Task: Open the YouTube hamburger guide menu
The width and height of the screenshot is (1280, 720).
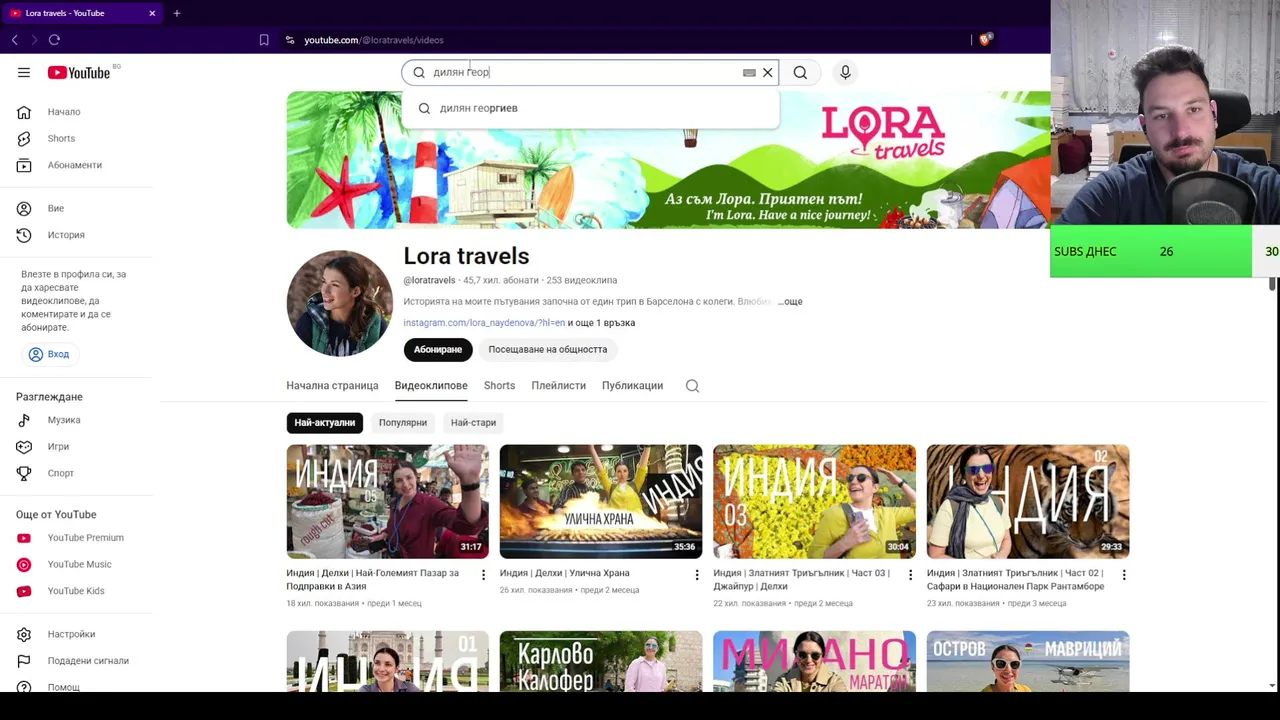Action: click(x=24, y=72)
